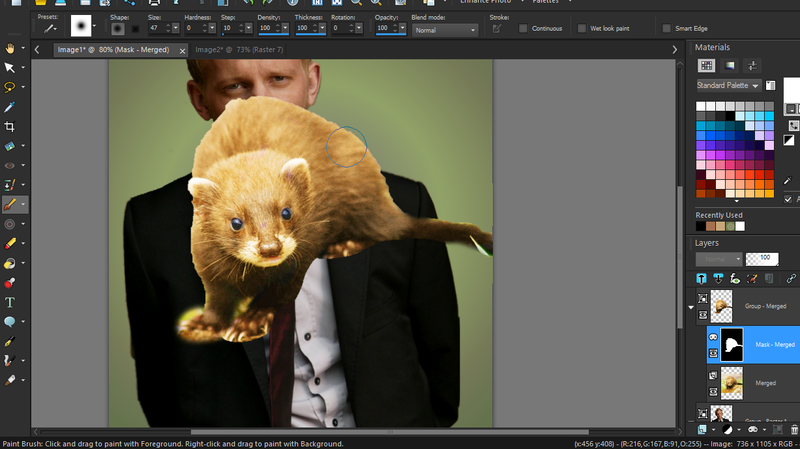The width and height of the screenshot is (800, 449).
Task: Click the Sliders icon in Materials
Action: [752, 65]
